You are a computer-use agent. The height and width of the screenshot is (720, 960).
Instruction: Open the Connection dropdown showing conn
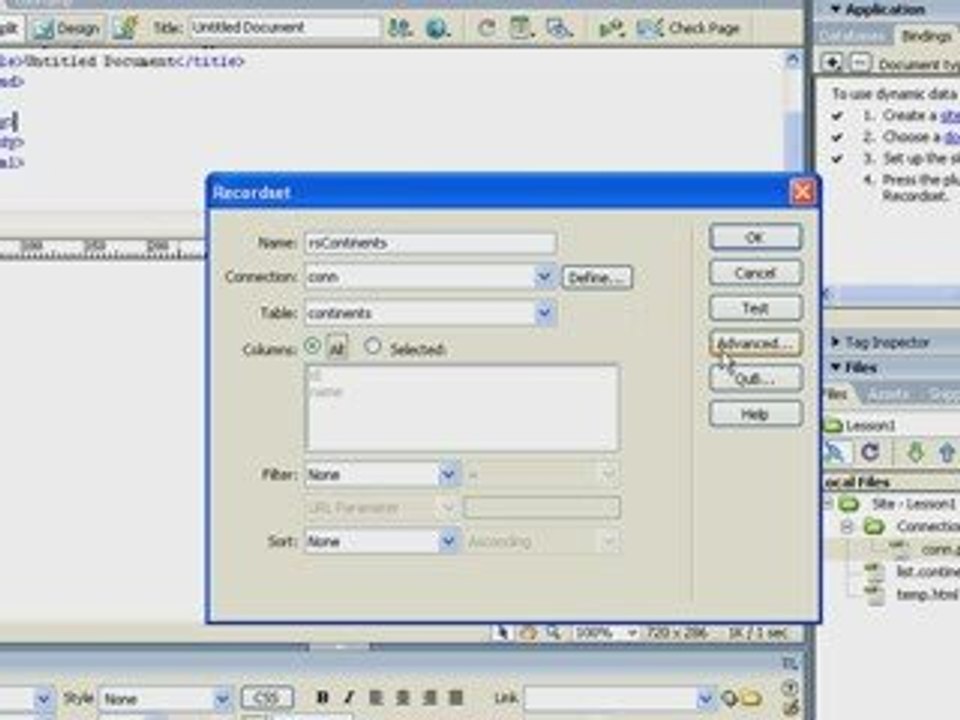544,277
